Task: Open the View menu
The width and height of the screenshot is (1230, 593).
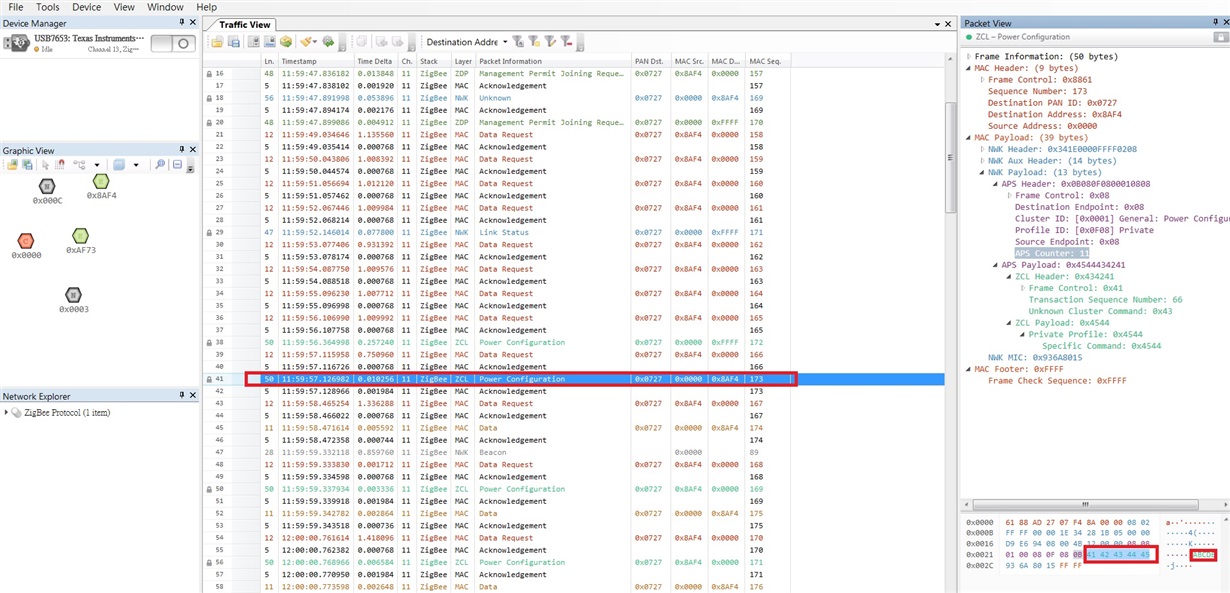Action: (124, 7)
